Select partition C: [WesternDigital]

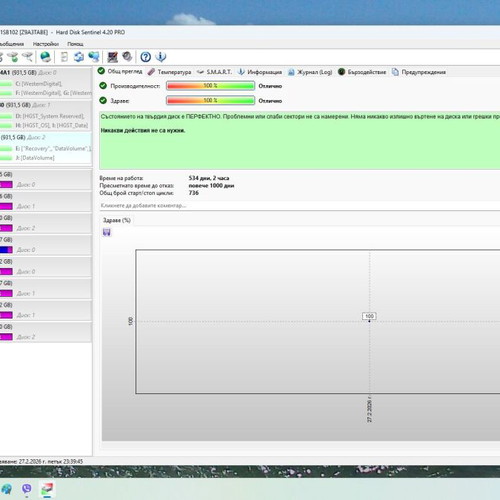point(38,83)
